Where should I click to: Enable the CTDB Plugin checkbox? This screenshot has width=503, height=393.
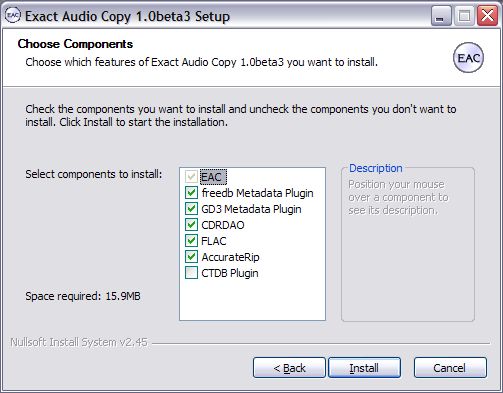point(191,273)
